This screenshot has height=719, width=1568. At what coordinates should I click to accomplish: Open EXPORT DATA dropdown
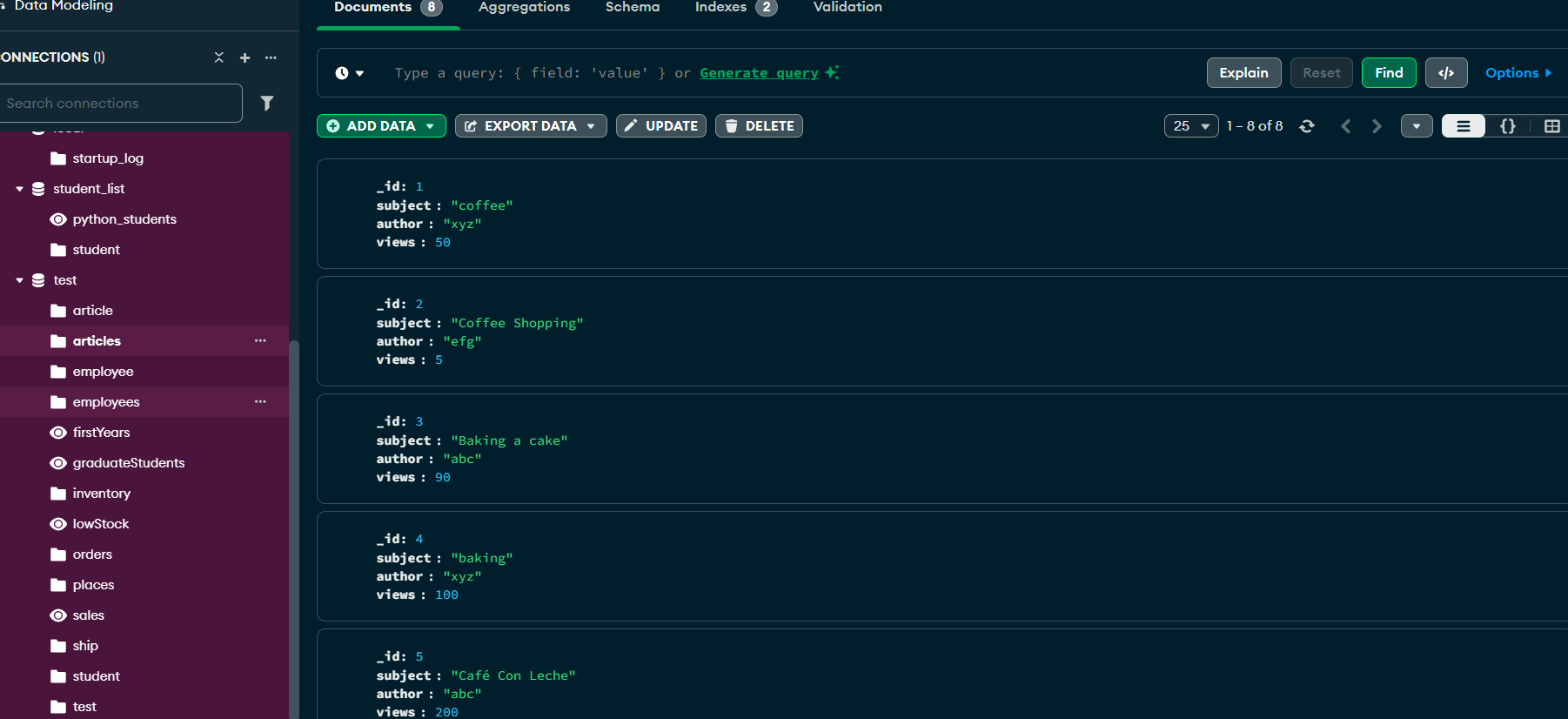531,126
